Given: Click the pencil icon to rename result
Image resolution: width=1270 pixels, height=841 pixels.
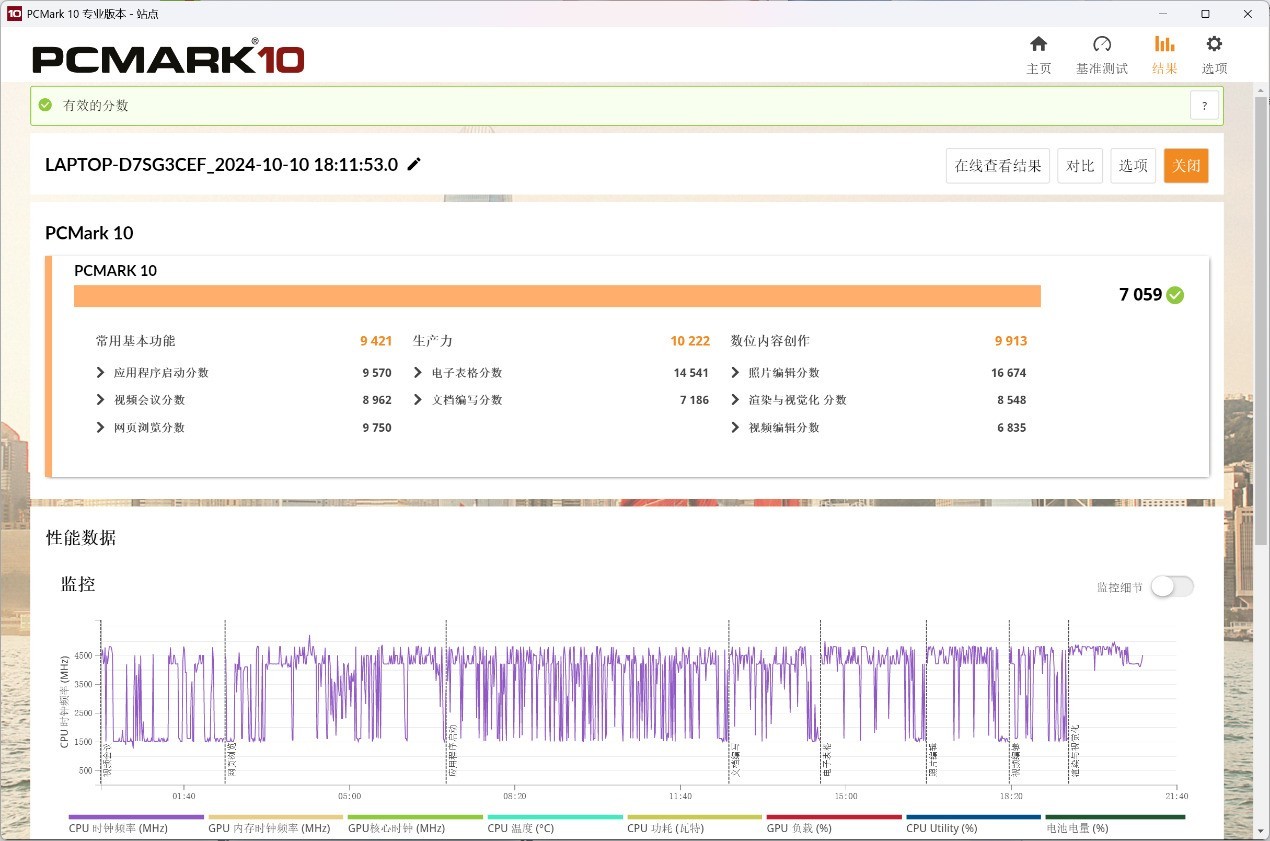Looking at the screenshot, I should (x=414, y=164).
